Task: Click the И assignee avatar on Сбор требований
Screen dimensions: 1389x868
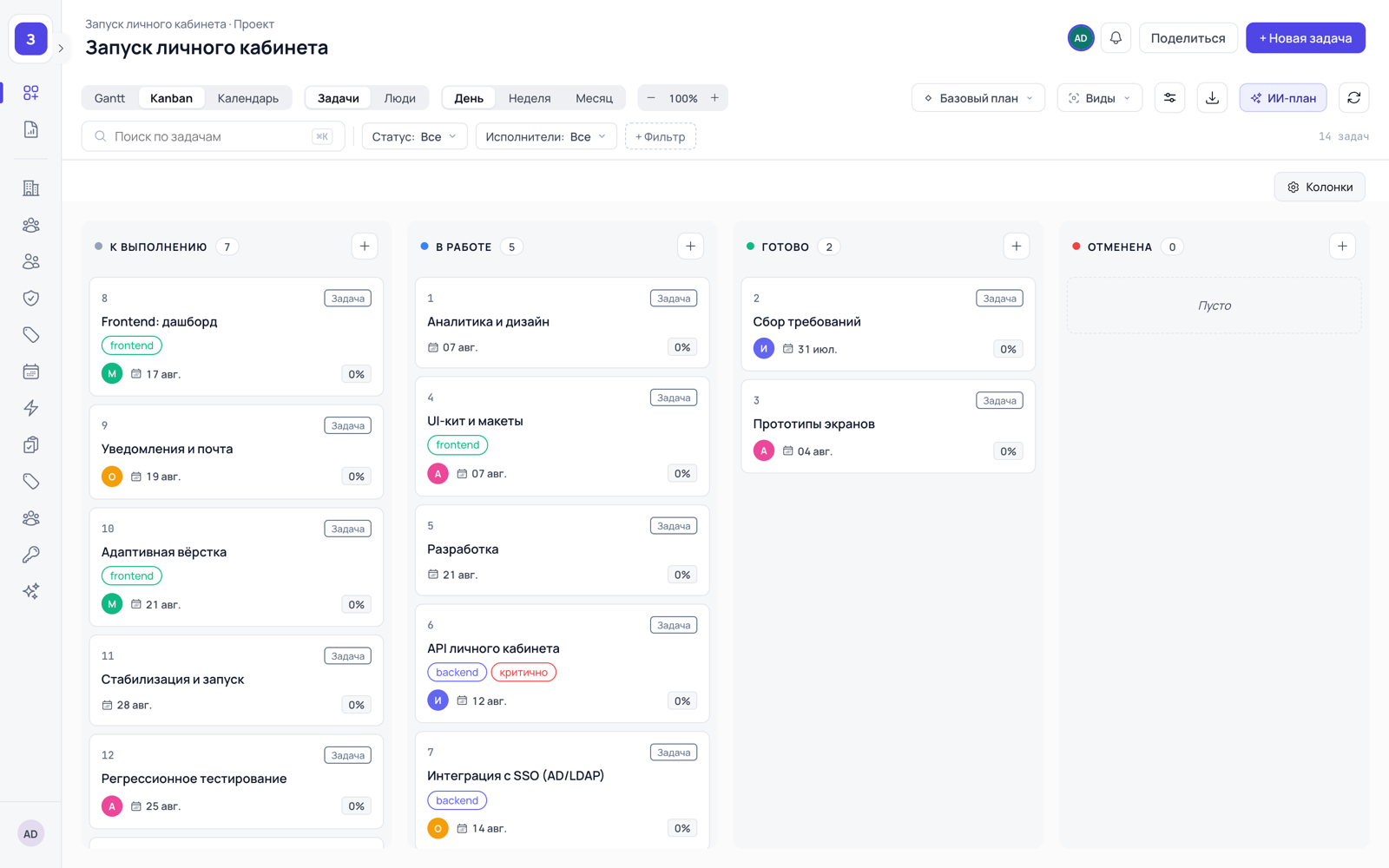Action: point(763,349)
